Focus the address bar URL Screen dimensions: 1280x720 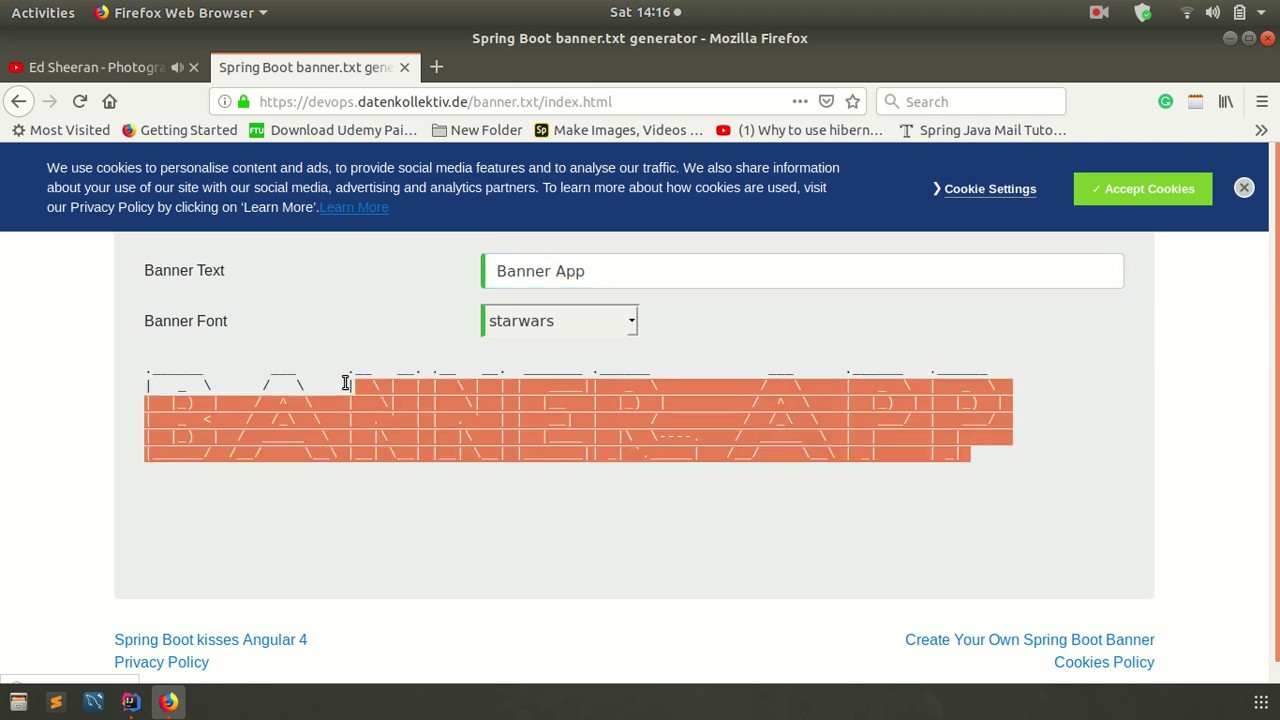point(520,102)
